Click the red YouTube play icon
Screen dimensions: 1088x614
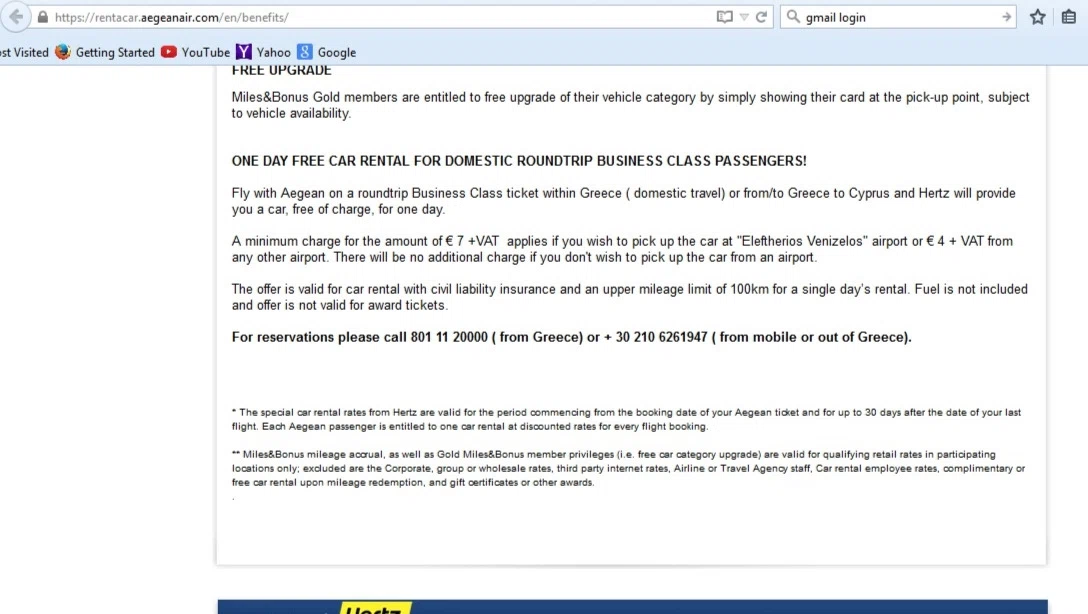tap(169, 52)
